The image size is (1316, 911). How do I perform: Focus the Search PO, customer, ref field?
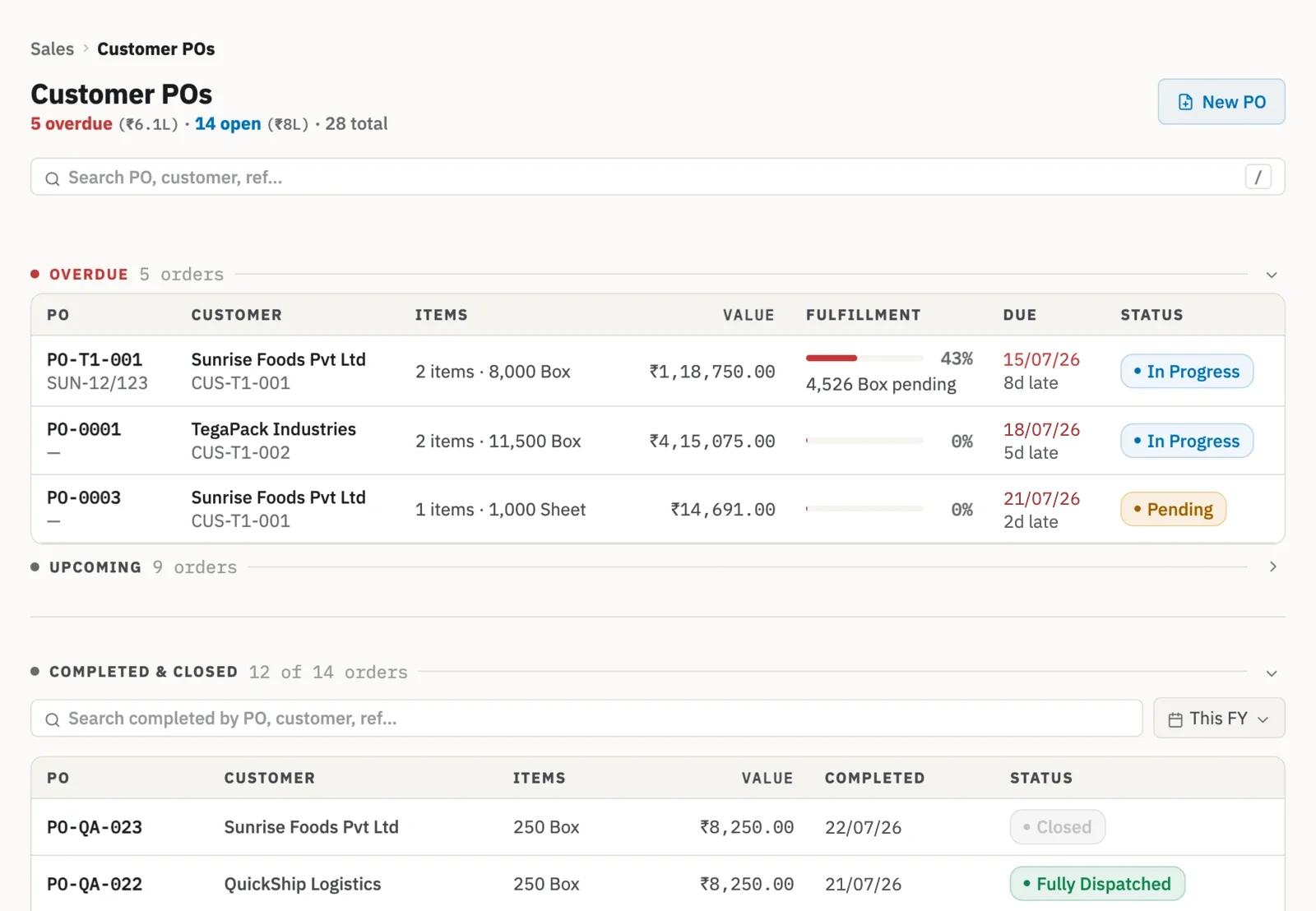657,177
